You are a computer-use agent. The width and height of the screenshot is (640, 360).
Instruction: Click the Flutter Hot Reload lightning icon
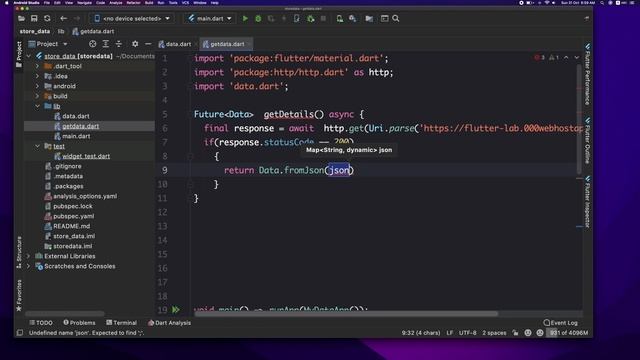coord(284,18)
